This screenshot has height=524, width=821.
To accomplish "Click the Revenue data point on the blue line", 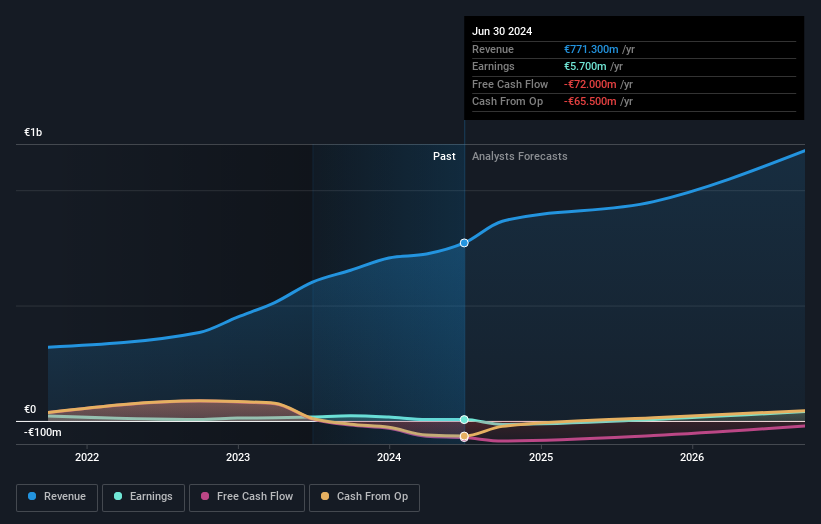I will [464, 243].
